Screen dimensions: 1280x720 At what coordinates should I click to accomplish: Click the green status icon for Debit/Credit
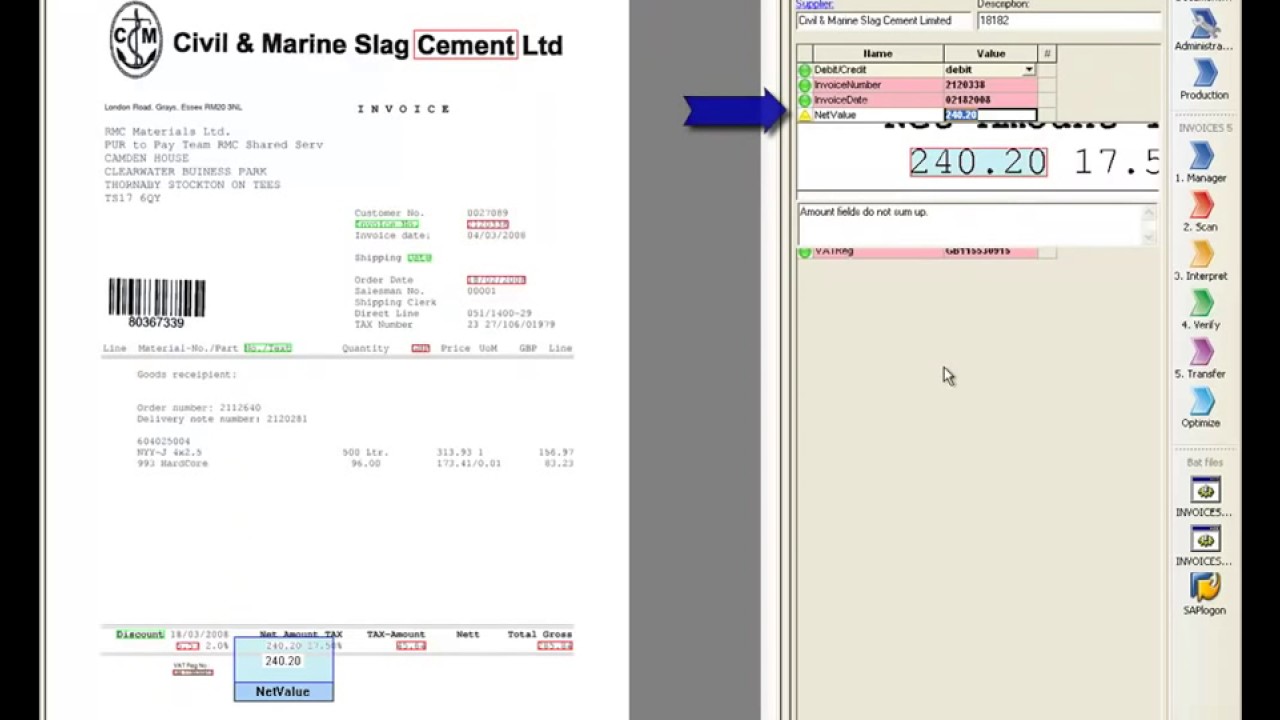(x=805, y=70)
